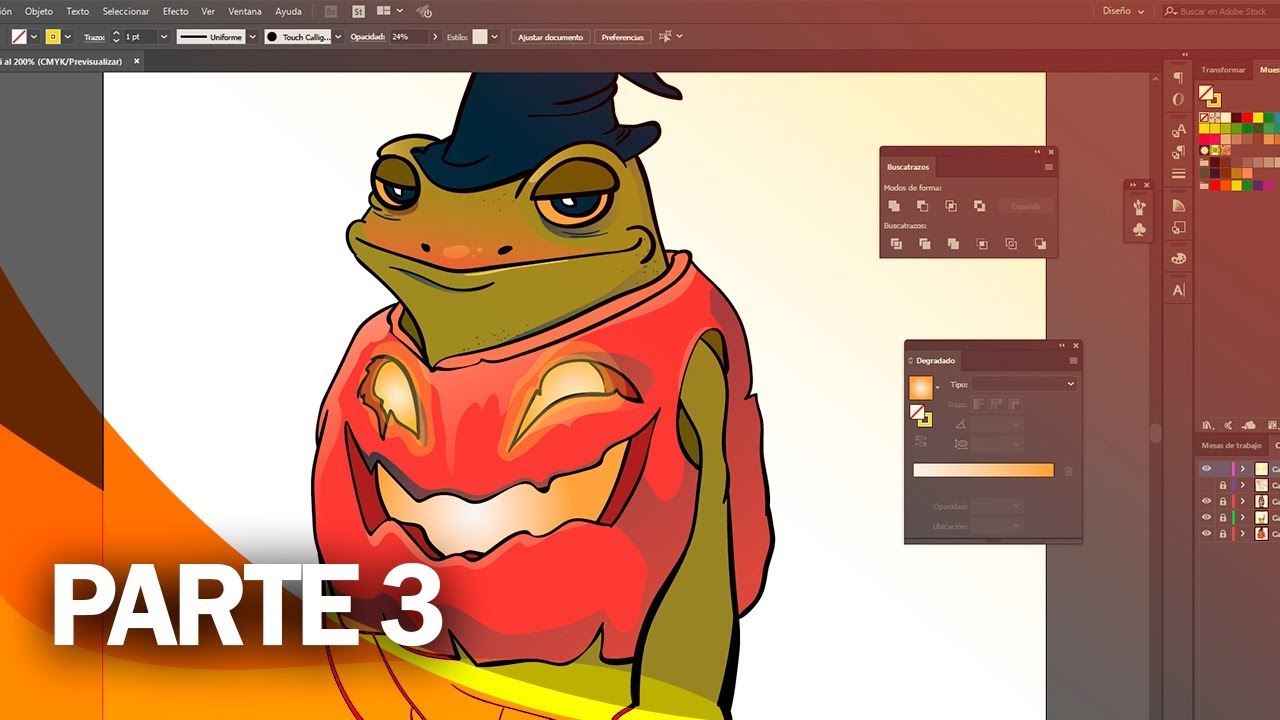Open the Diseño workspace switcher dropdown
Screen dimensions: 1280x720
pyautogui.click(x=1123, y=11)
